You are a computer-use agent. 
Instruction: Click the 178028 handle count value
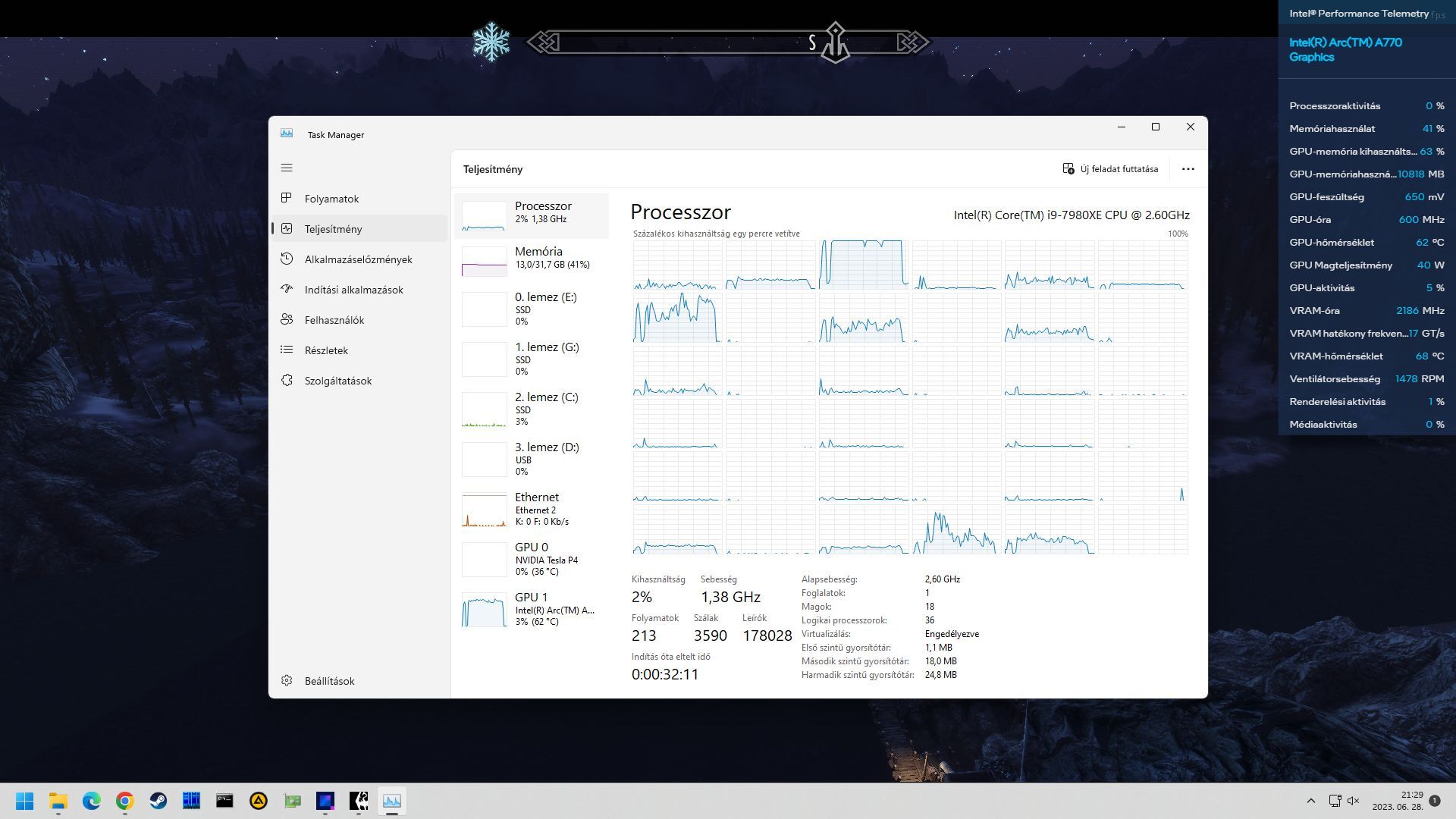pyautogui.click(x=767, y=635)
